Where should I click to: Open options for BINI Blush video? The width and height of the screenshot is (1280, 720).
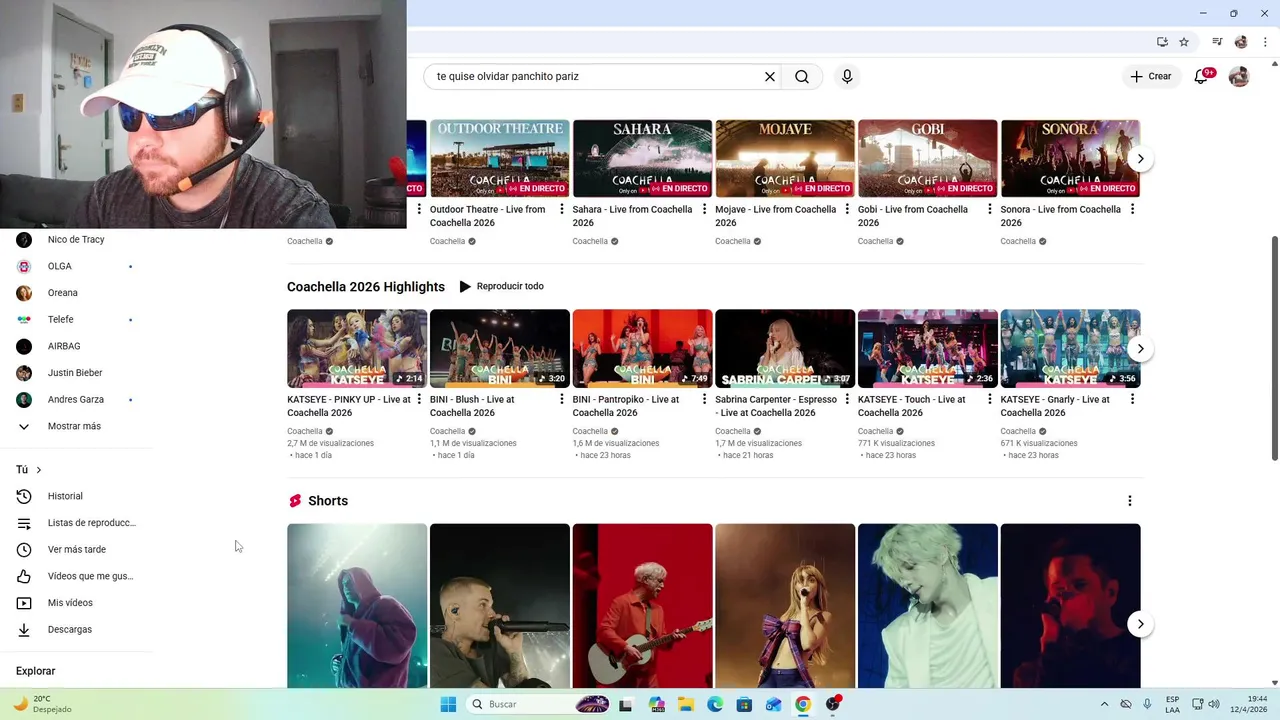562,399
